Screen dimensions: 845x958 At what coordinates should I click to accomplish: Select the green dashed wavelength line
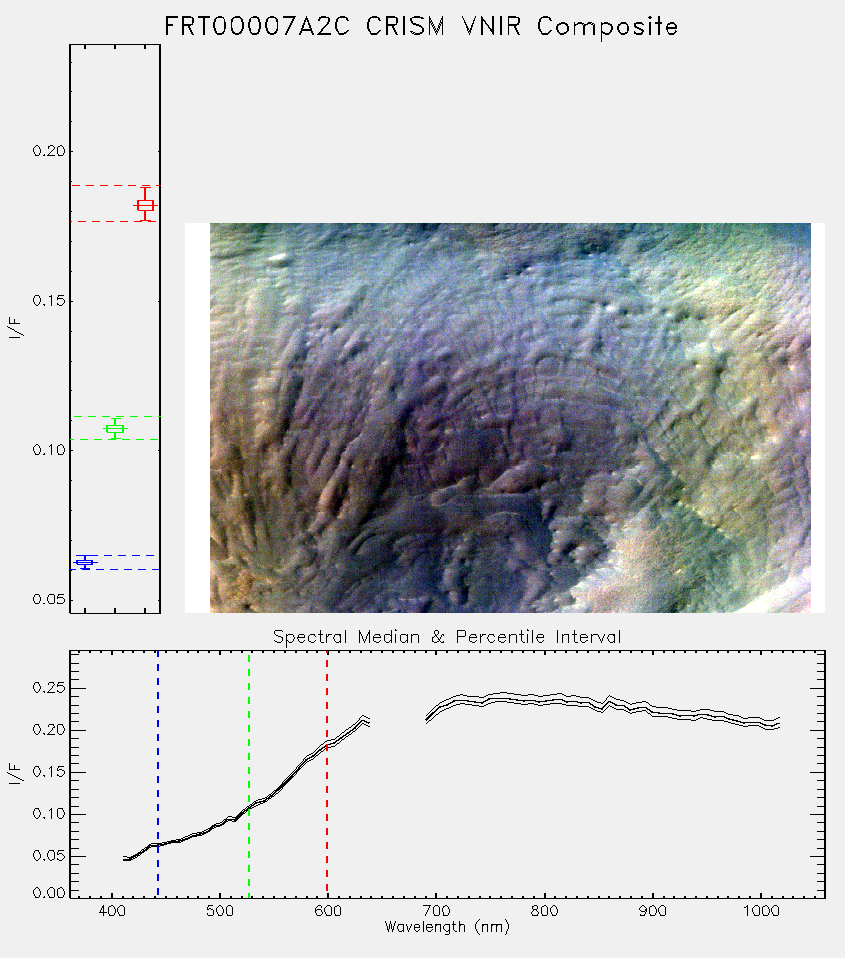point(249,773)
